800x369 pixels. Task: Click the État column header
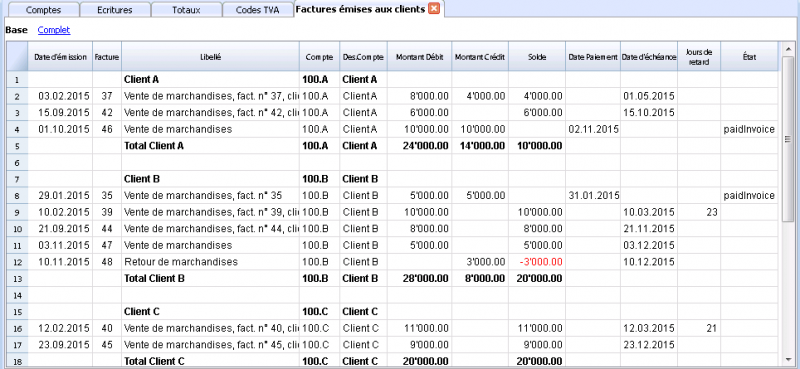[749, 57]
